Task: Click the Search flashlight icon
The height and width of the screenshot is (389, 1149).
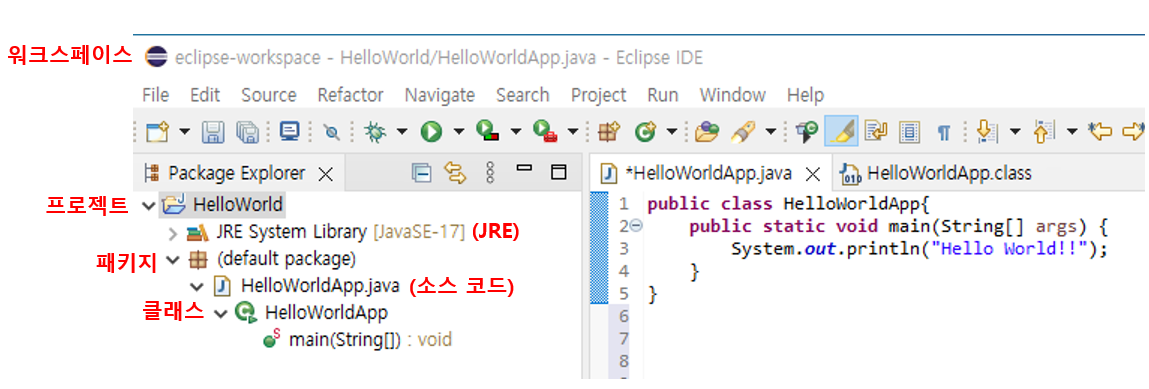Action: tap(743, 132)
